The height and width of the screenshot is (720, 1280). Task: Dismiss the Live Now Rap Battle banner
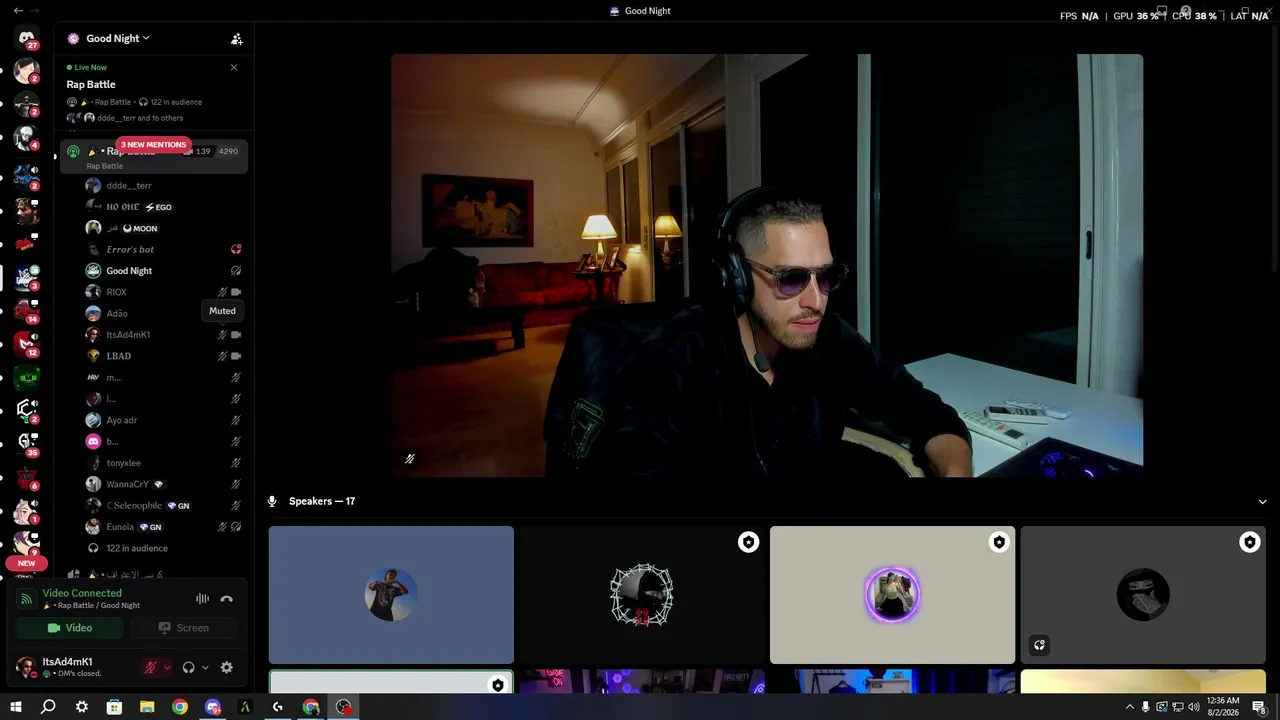[234, 68]
